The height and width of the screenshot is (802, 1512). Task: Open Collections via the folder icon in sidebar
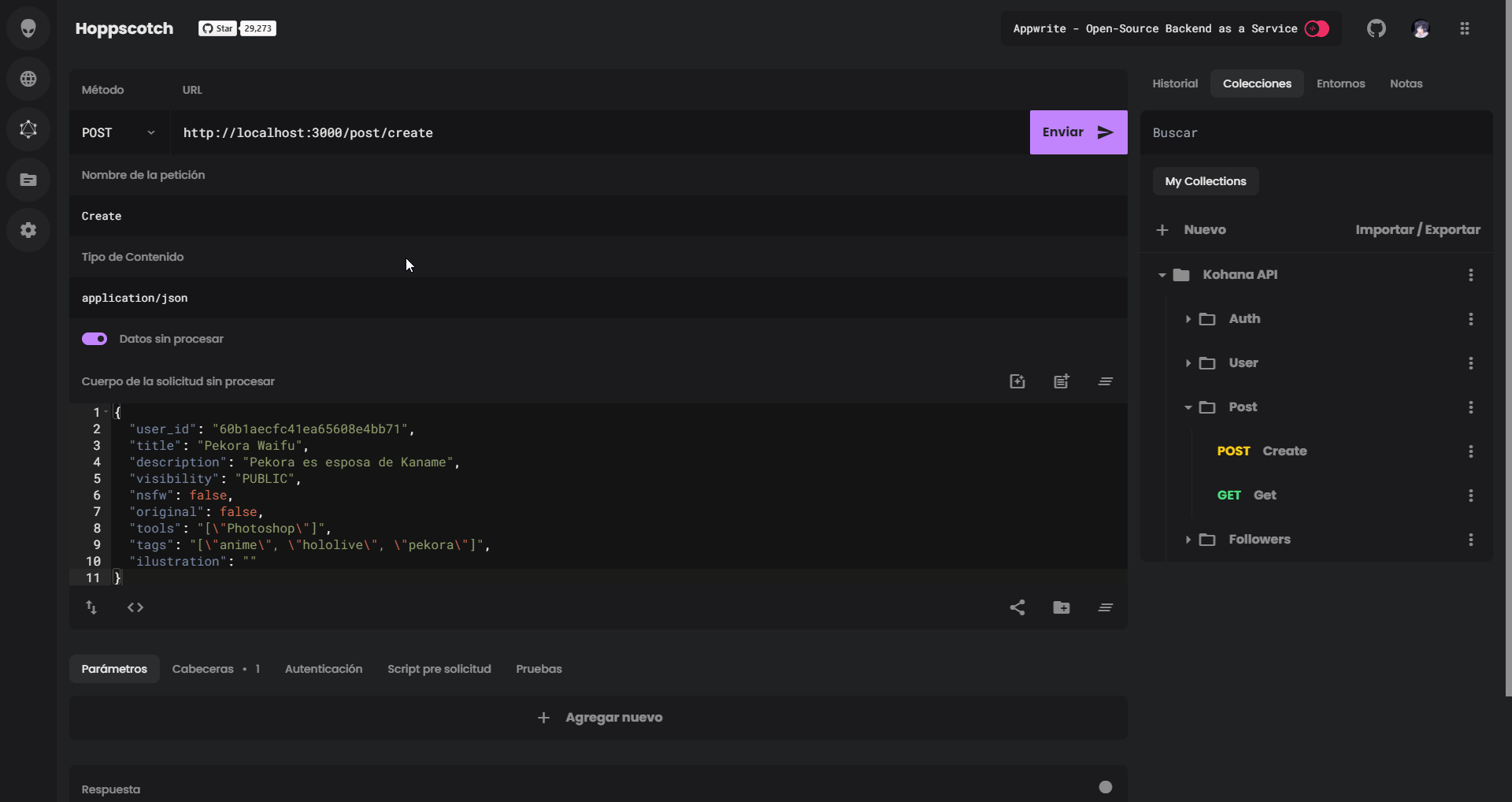(28, 180)
